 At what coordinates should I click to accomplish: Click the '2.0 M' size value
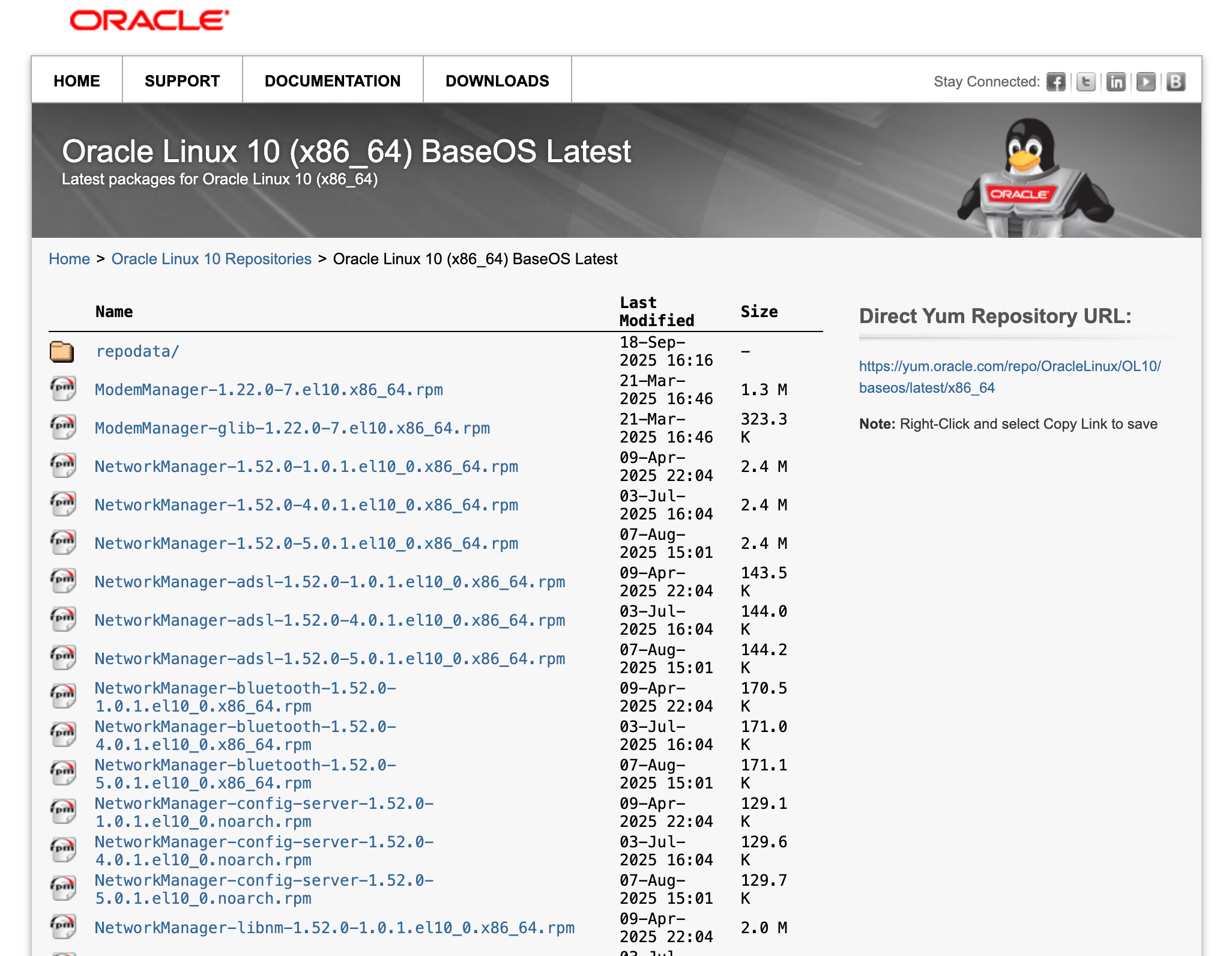(x=764, y=928)
